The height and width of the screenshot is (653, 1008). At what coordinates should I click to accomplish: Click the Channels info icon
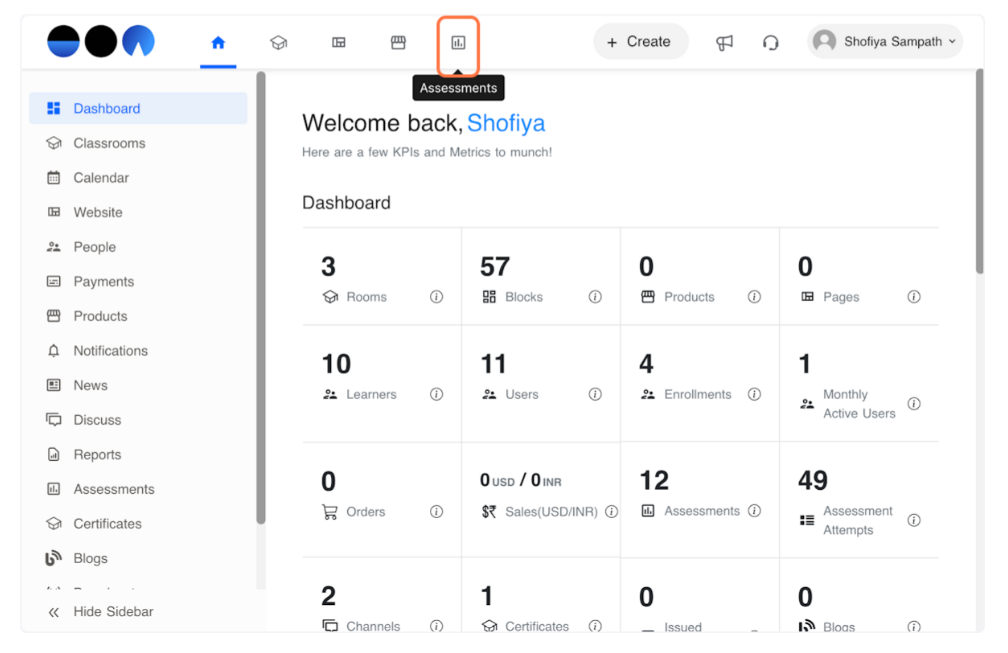436,626
